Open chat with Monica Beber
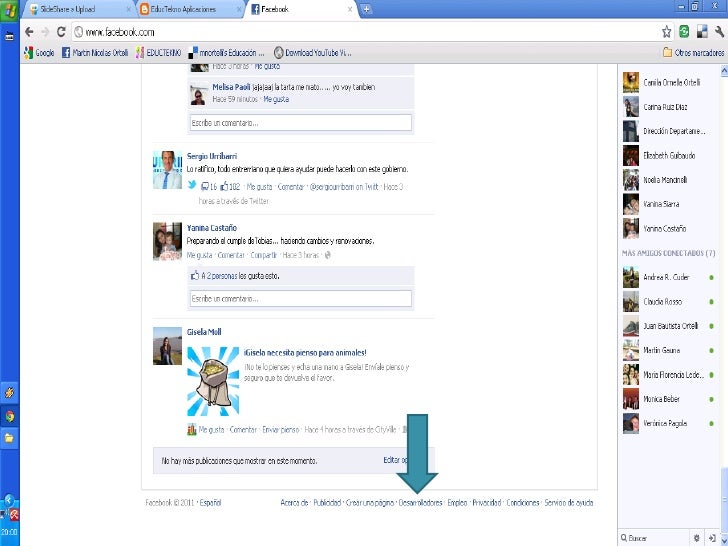728x546 pixels. 668,399
